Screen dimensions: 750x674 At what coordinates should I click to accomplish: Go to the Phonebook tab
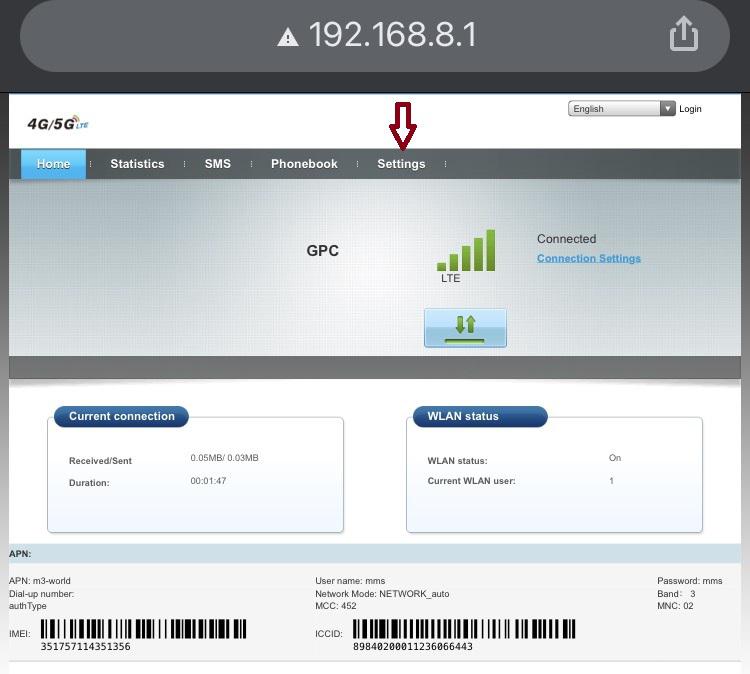[x=304, y=164]
